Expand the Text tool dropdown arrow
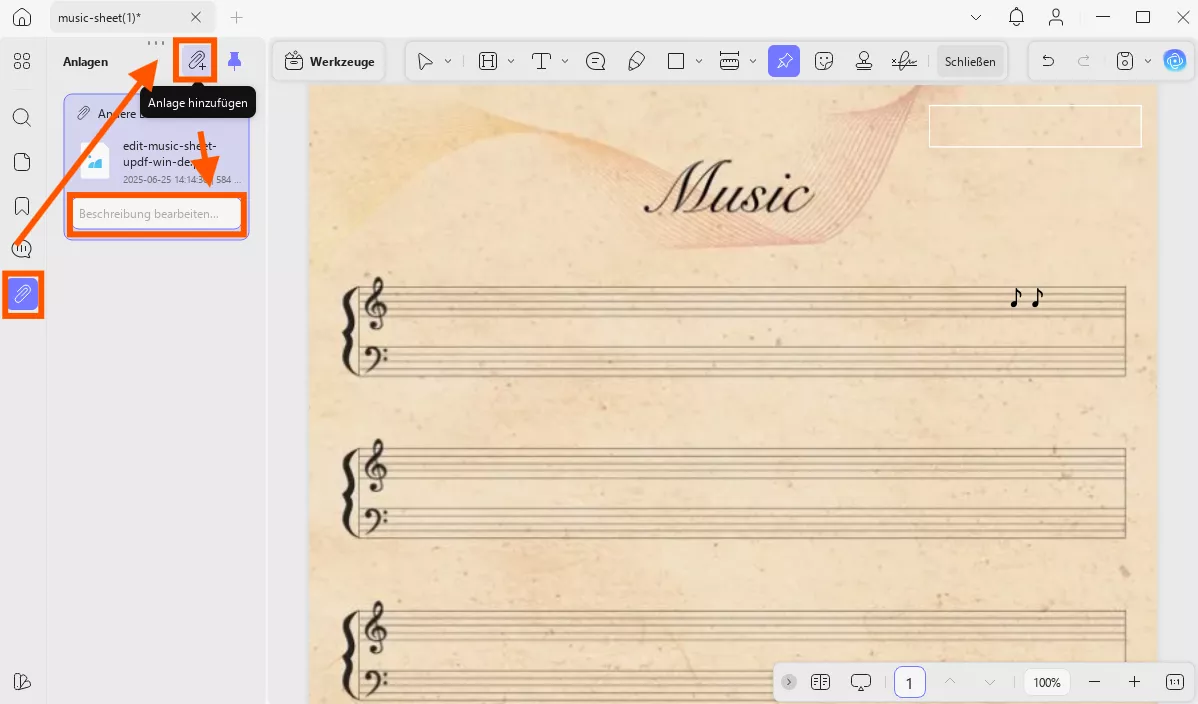Viewport: 1198px width, 704px height. pos(565,61)
